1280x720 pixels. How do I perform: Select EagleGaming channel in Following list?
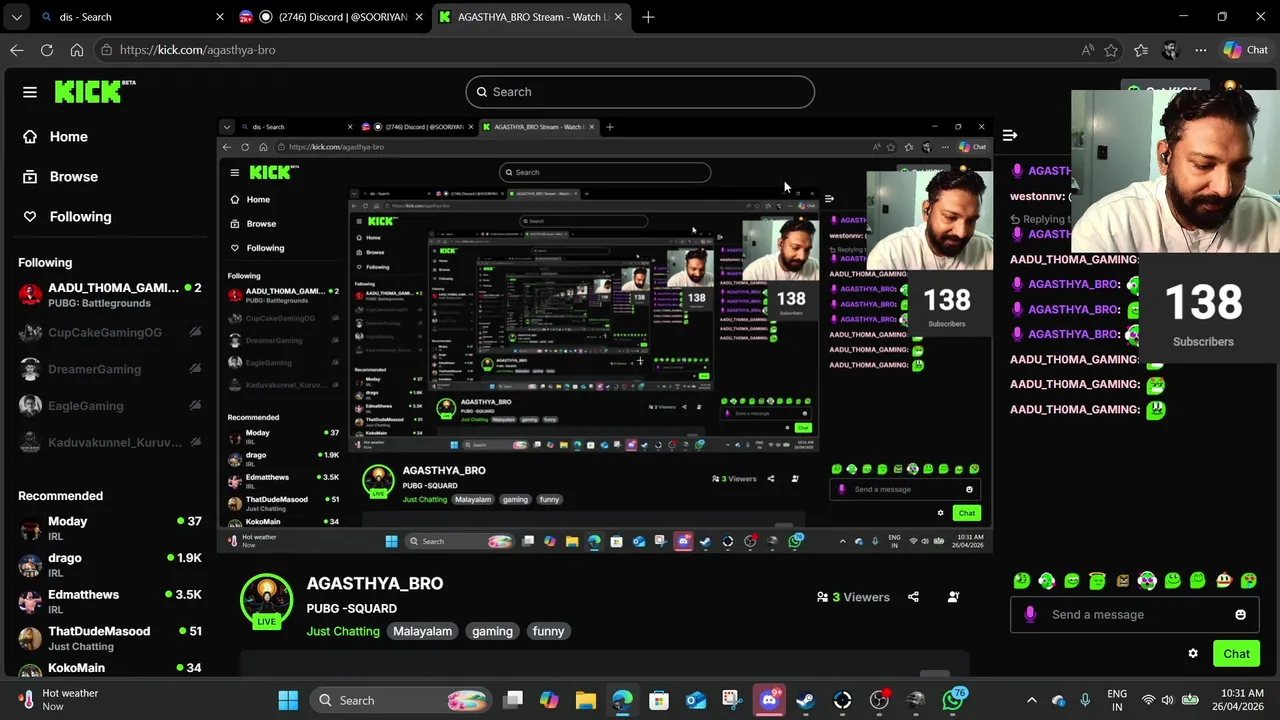click(x=110, y=406)
